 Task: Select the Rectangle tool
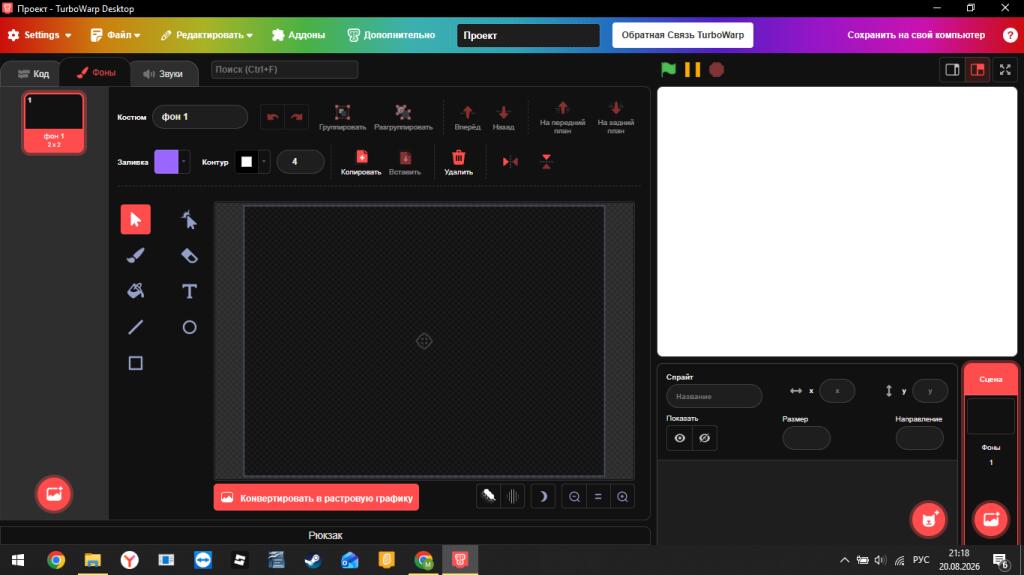(x=135, y=363)
